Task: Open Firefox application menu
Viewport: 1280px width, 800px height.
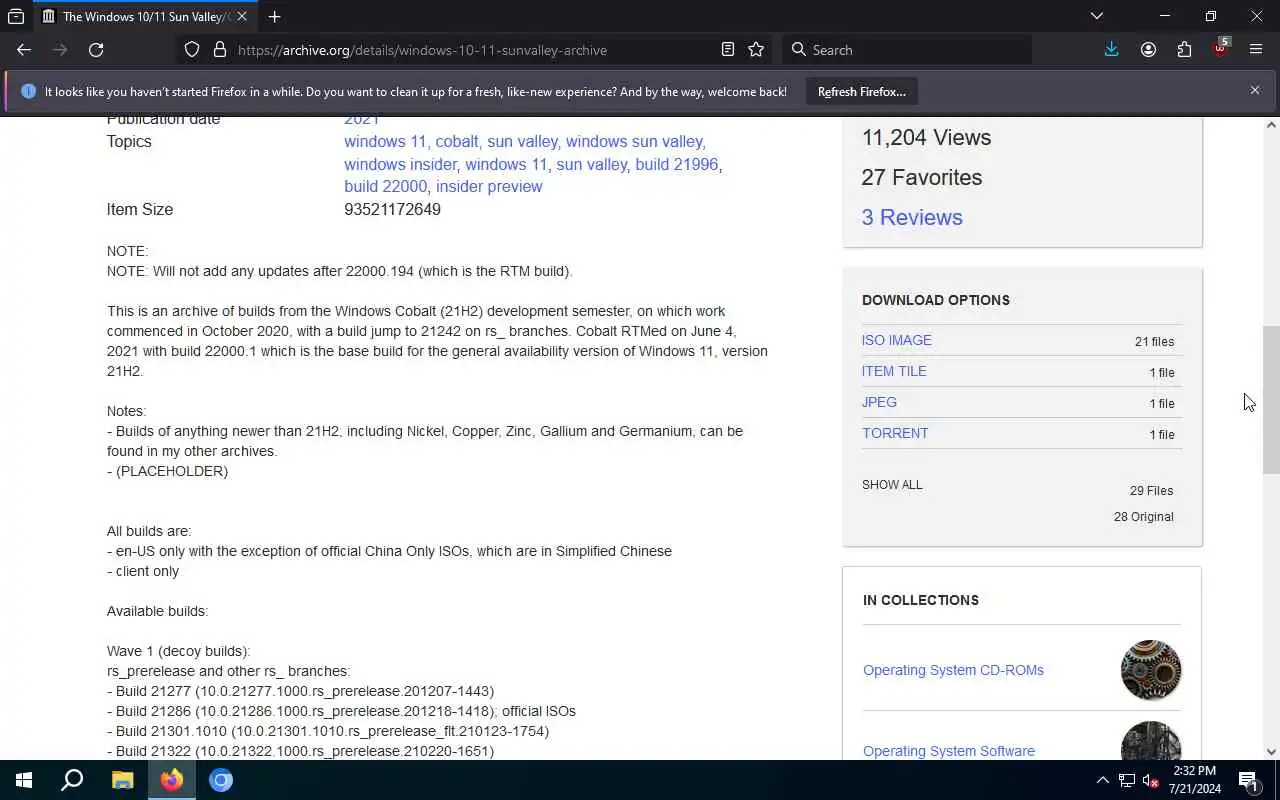Action: pyautogui.click(x=1256, y=50)
